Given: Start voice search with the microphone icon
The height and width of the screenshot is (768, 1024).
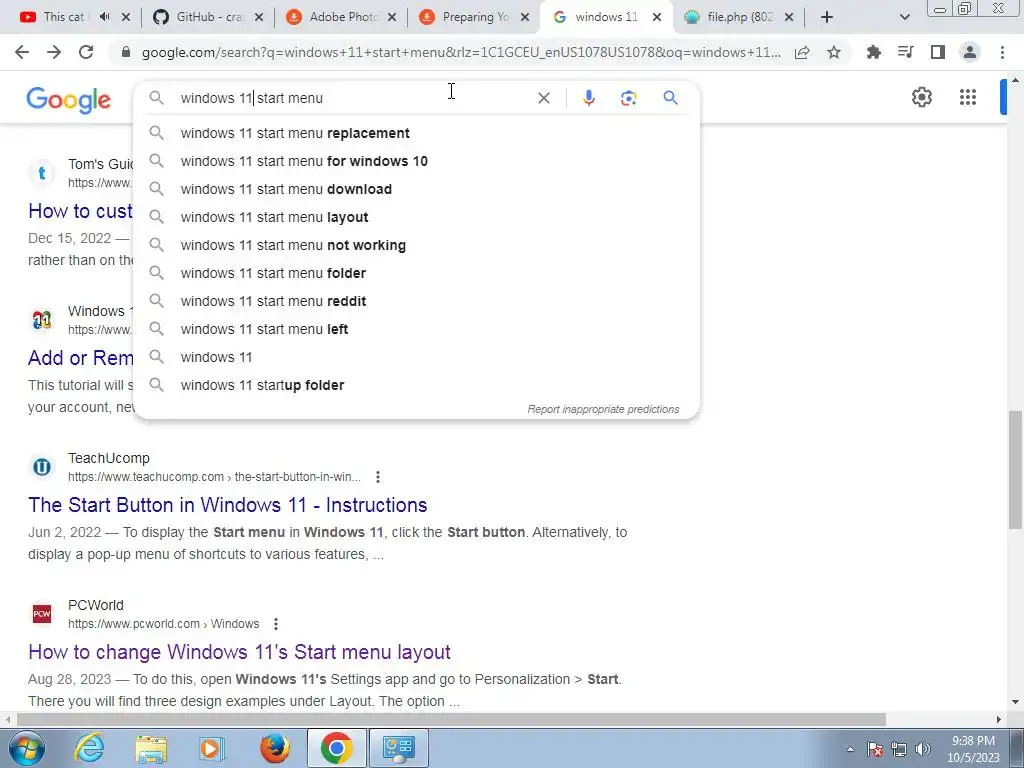Looking at the screenshot, I should 588,98.
